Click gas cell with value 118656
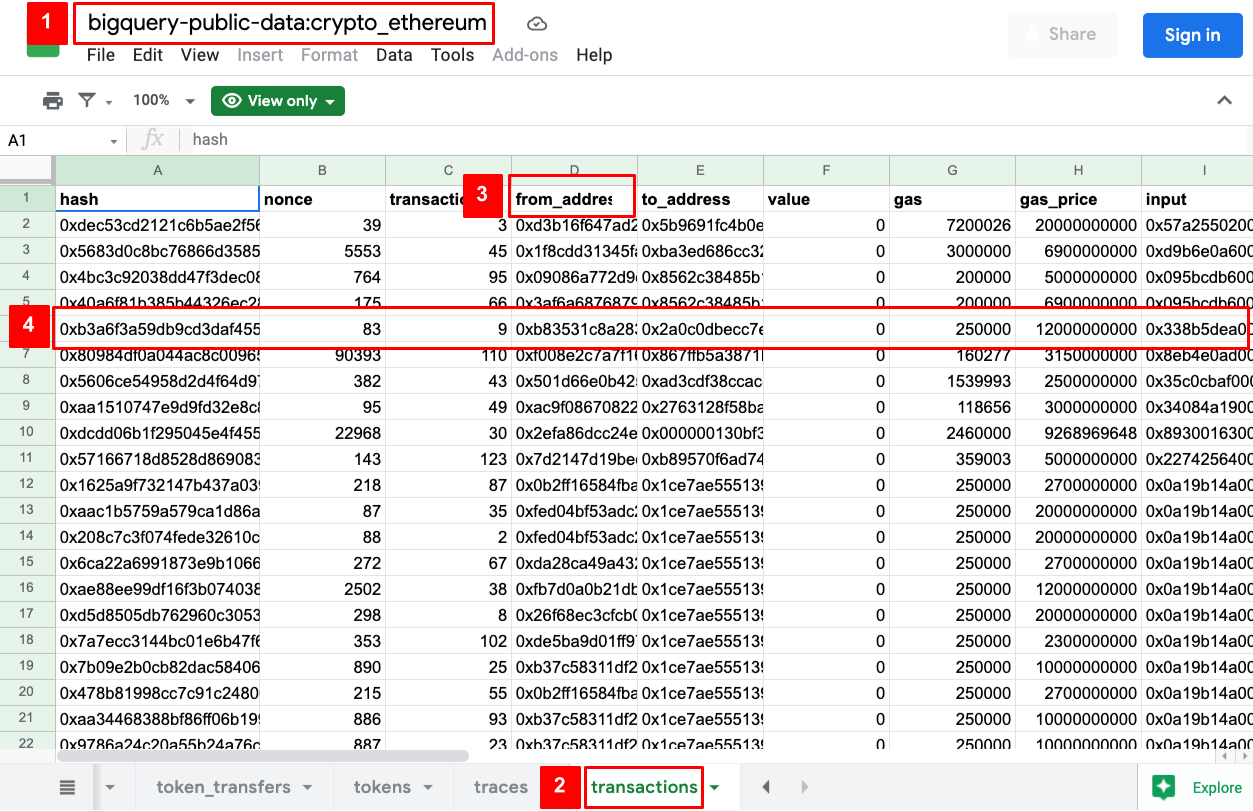The height and width of the screenshot is (811, 1253). [x=952, y=407]
